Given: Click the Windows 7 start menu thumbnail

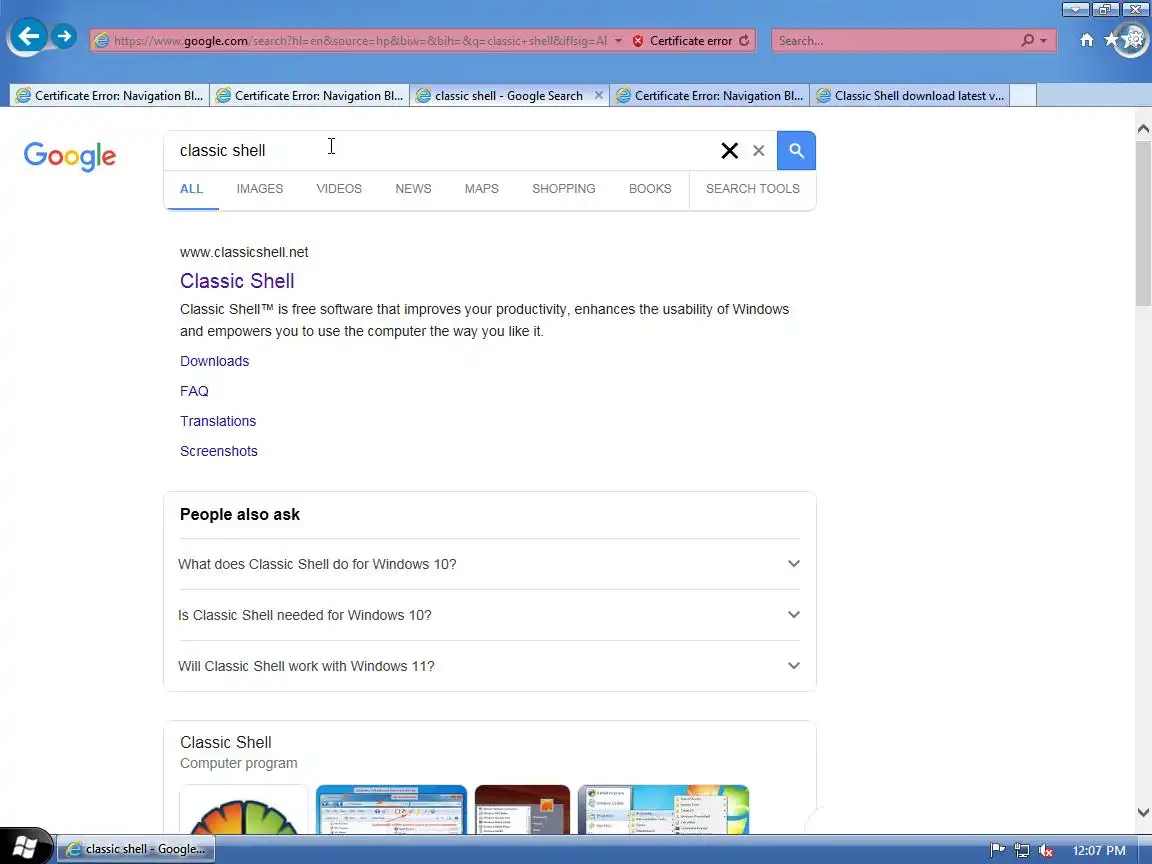Looking at the screenshot, I should [663, 810].
